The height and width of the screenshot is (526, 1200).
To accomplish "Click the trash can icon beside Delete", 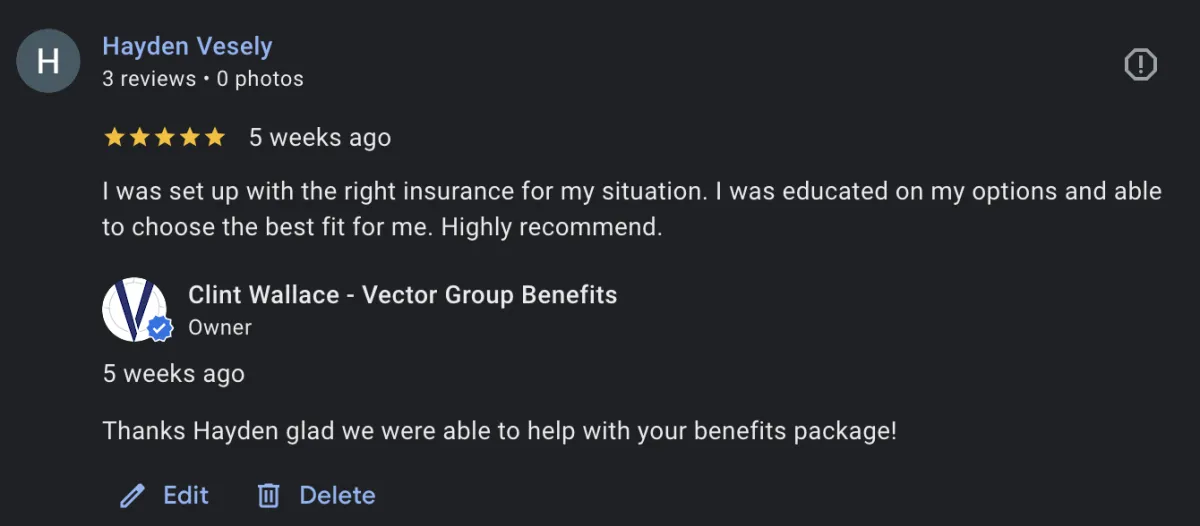I will [x=268, y=495].
